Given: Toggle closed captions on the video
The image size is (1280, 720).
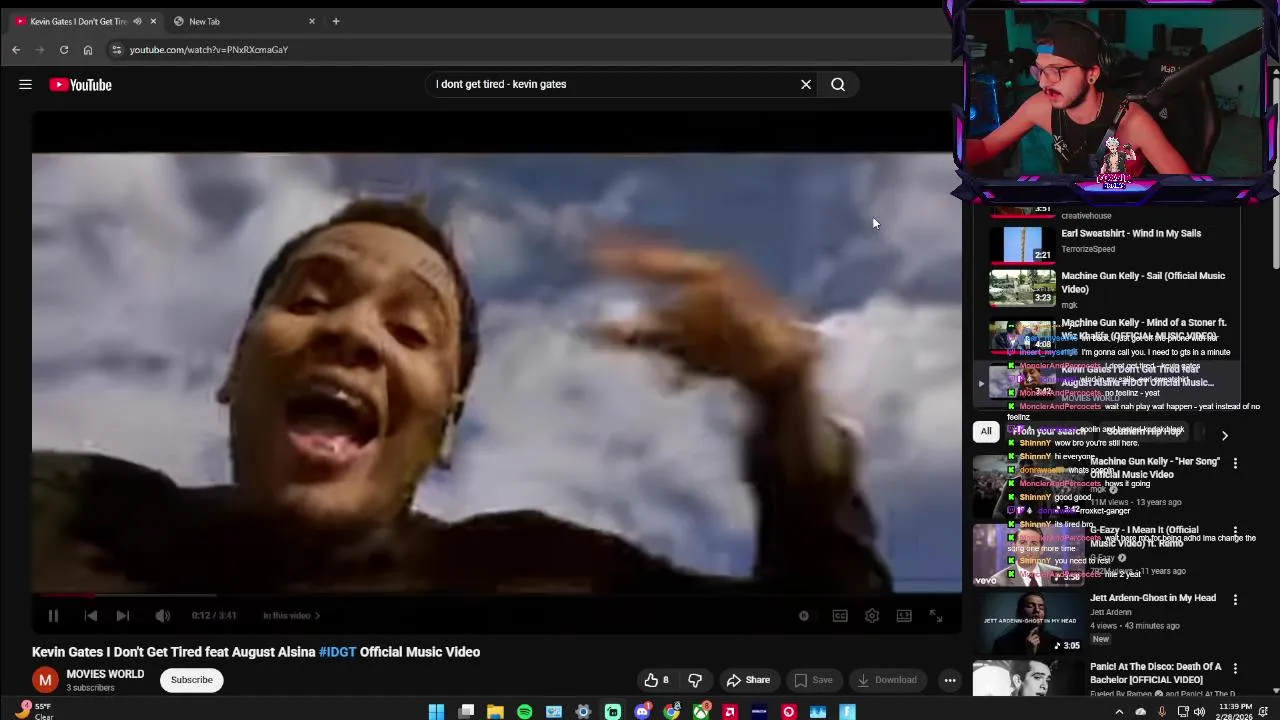Looking at the screenshot, I should tap(840, 616).
